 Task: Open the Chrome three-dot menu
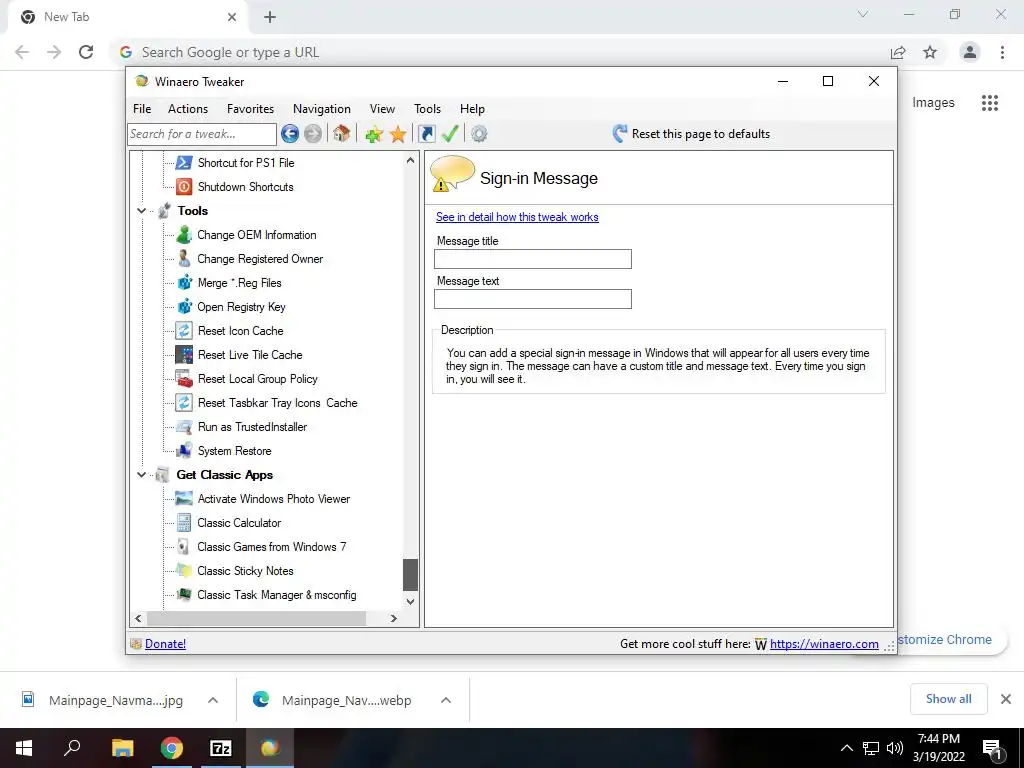point(1002,52)
